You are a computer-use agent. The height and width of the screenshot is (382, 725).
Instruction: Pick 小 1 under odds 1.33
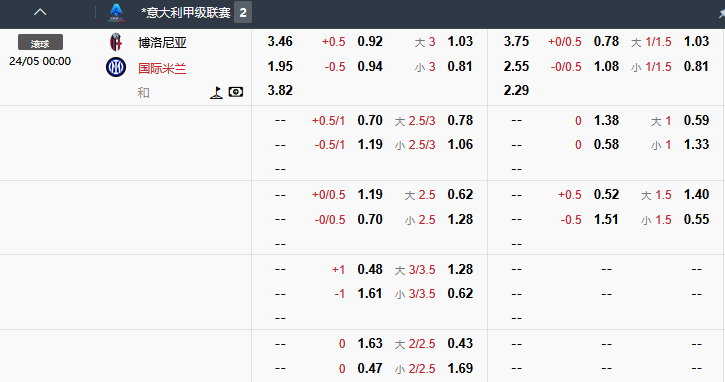click(x=696, y=144)
